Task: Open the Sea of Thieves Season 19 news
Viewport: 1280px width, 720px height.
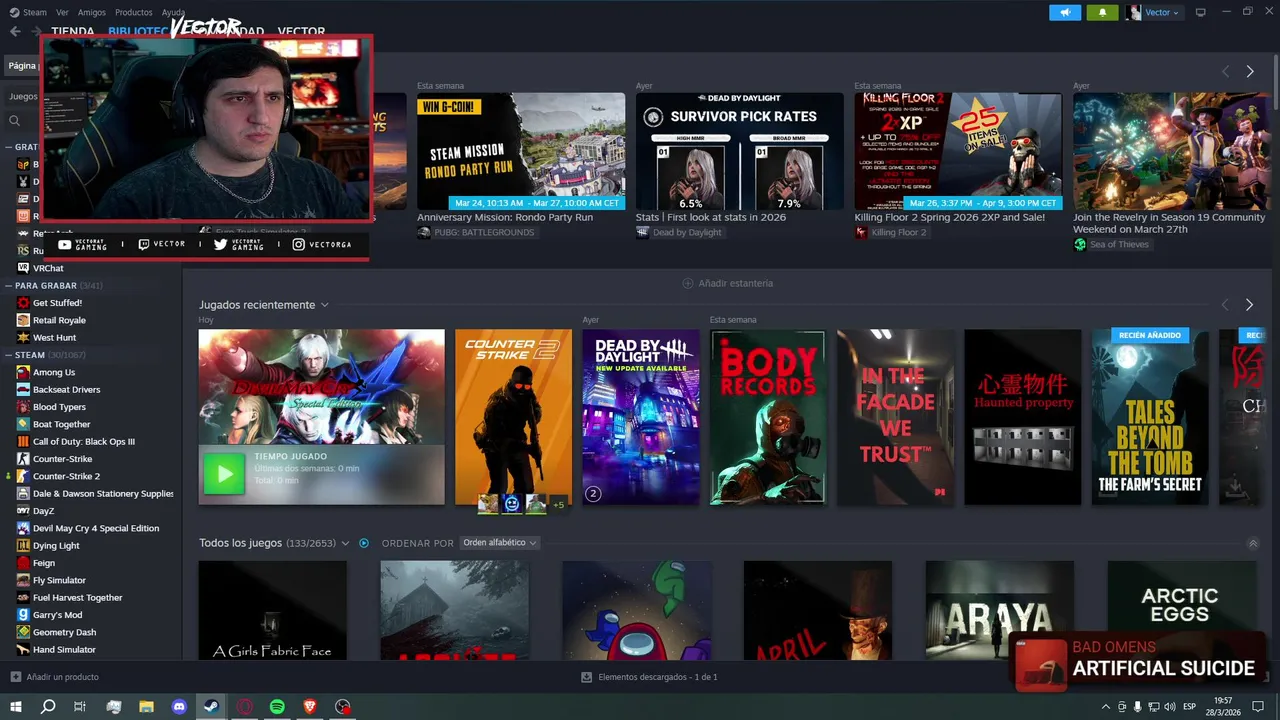Action: pyautogui.click(x=1171, y=151)
